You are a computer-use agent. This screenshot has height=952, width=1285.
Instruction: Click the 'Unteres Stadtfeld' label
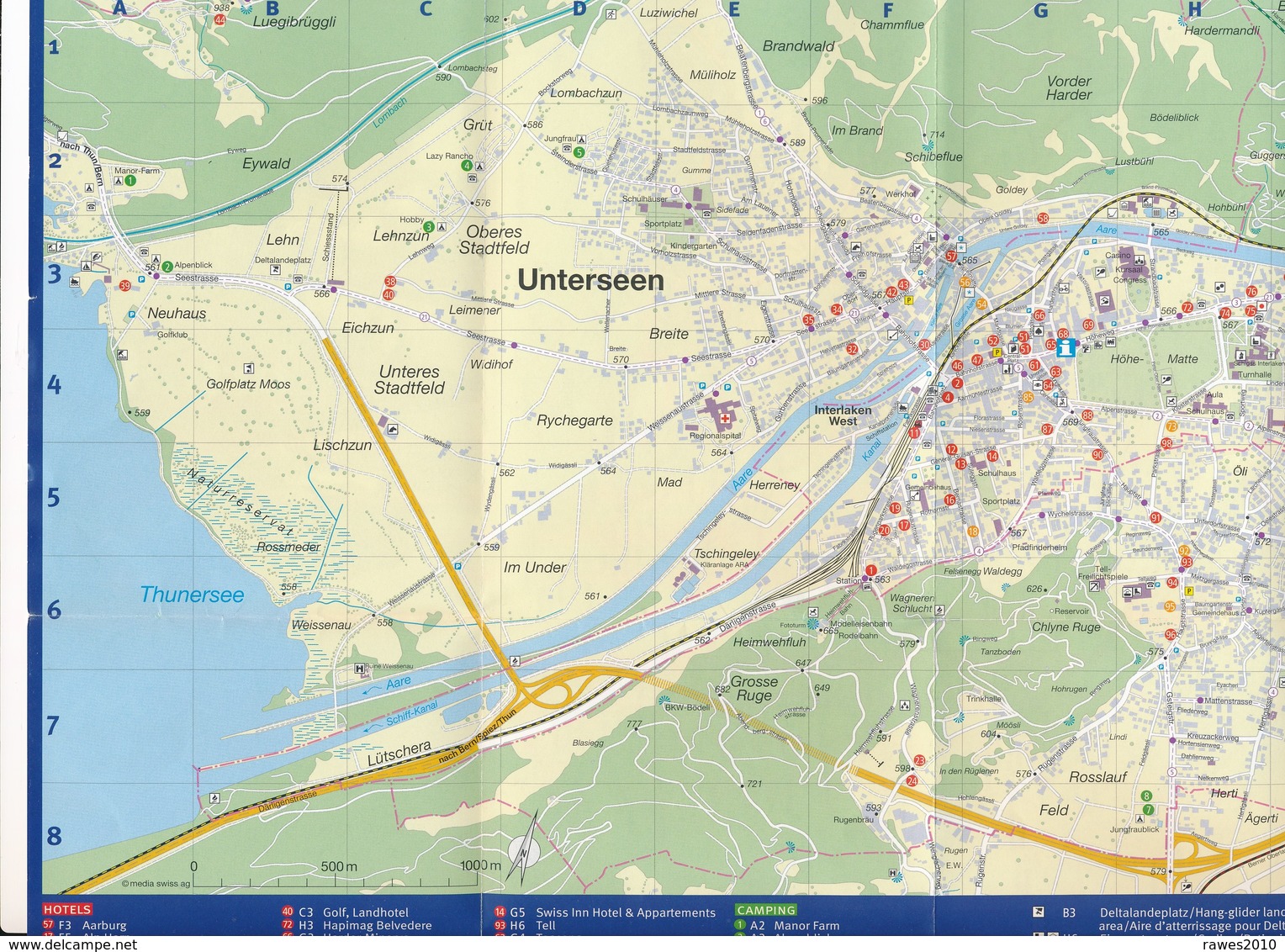coord(410,379)
